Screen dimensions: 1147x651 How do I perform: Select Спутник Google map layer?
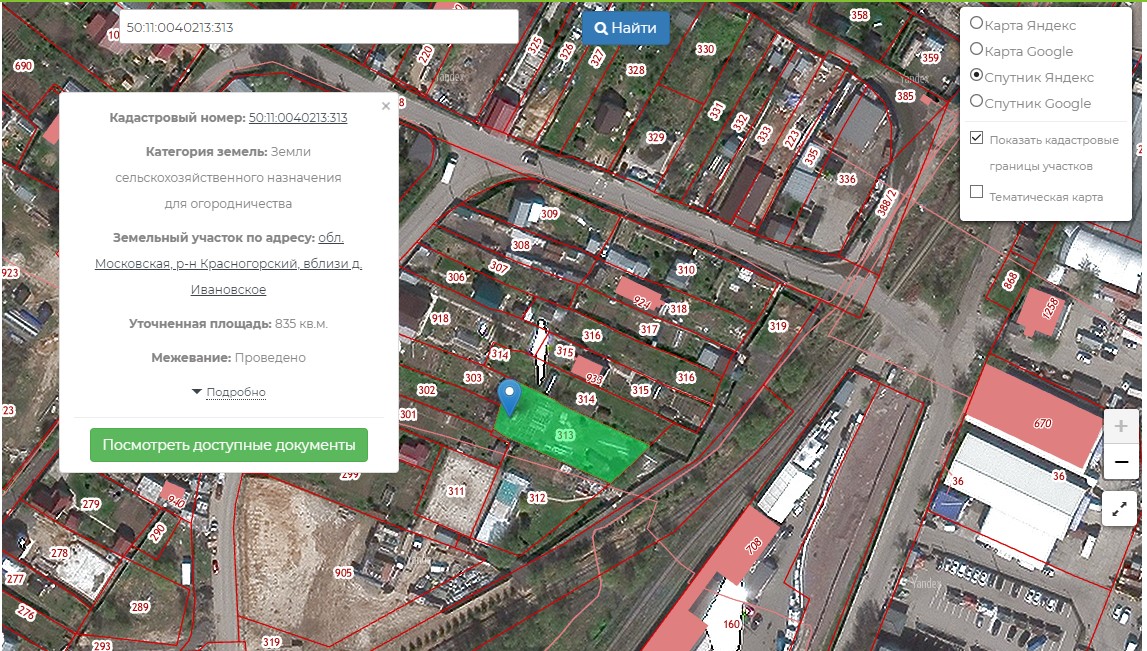(977, 102)
